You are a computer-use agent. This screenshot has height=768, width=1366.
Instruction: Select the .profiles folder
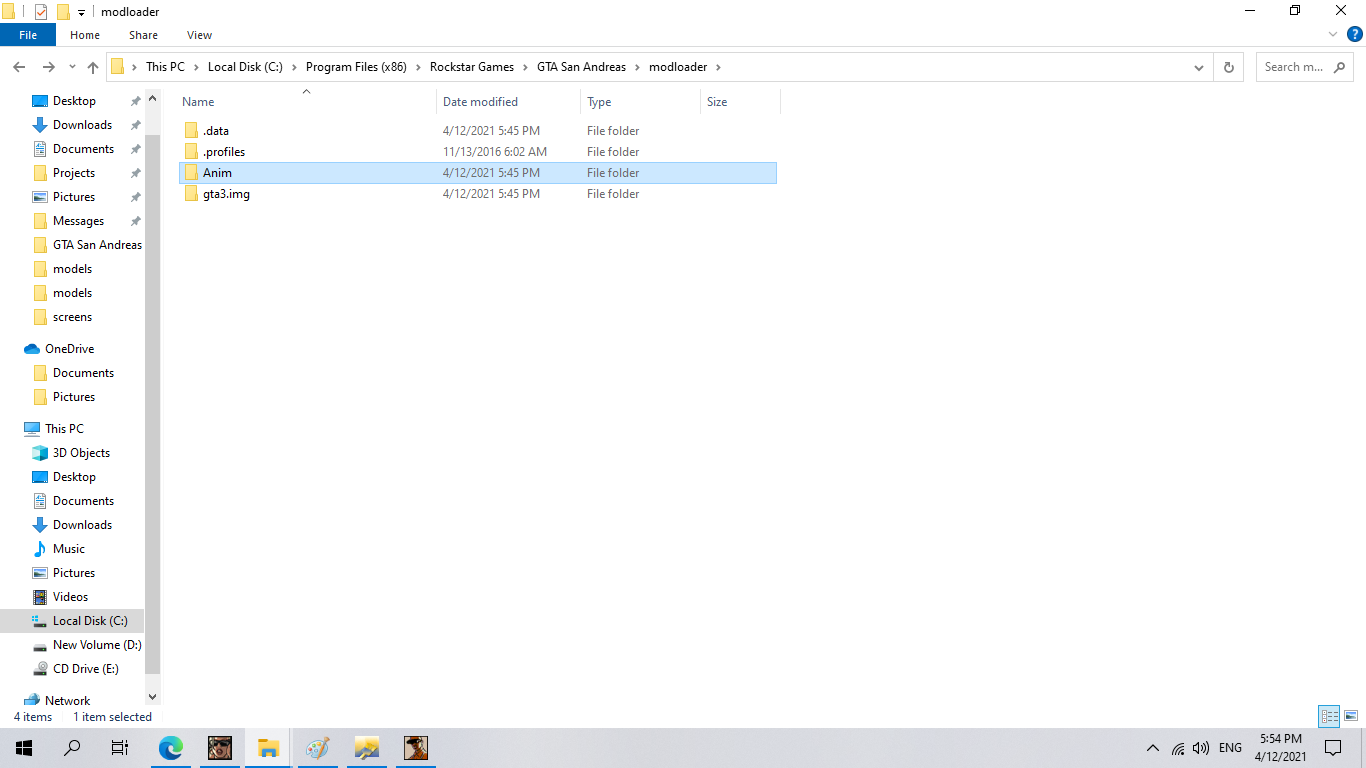[x=478, y=152]
